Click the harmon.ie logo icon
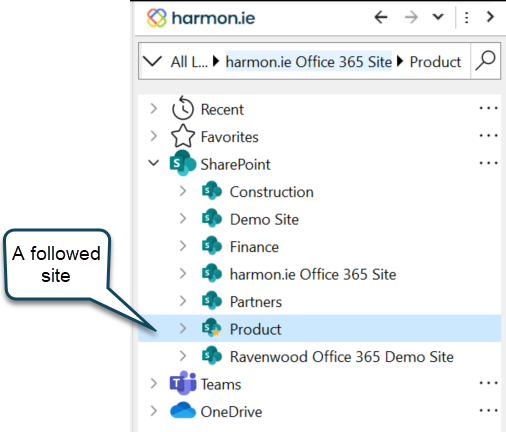 pos(156,18)
